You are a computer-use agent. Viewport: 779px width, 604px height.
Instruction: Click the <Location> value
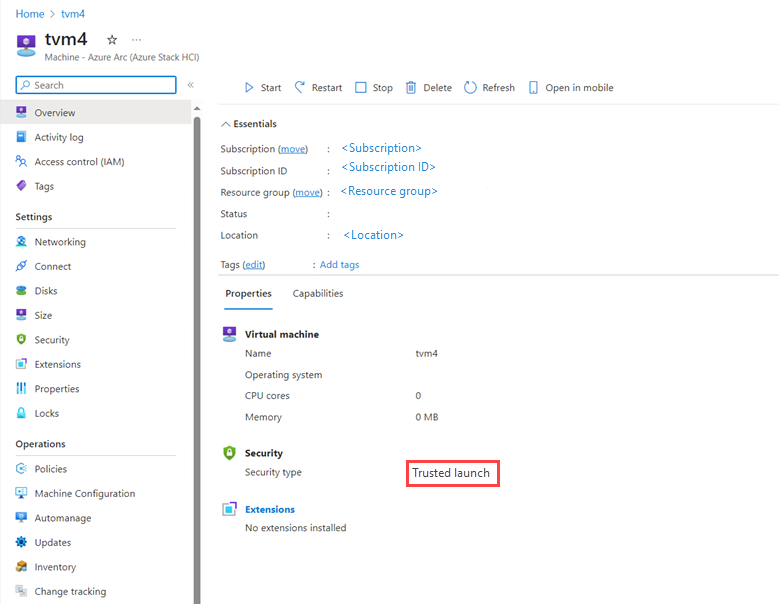pos(373,235)
